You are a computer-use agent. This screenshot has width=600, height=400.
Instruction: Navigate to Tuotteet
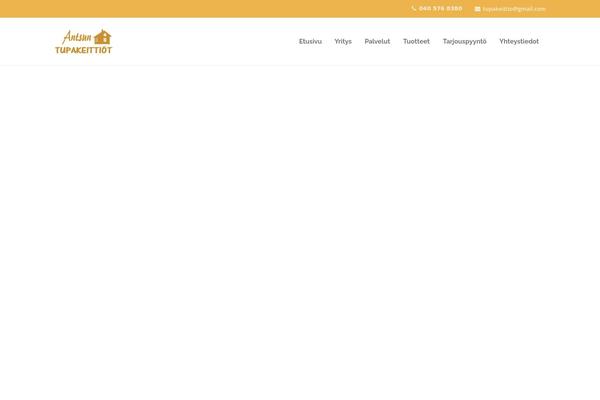point(416,41)
